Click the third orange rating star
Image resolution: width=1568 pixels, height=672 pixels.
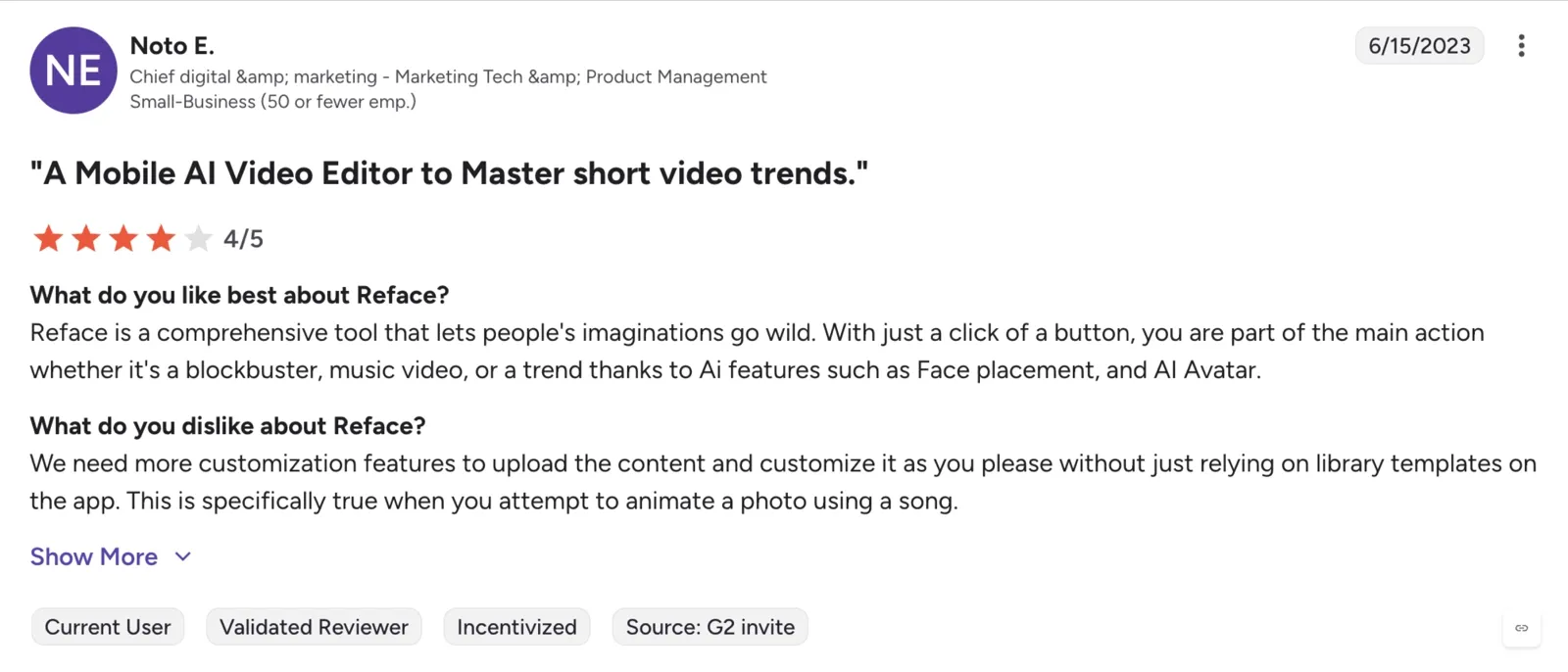click(123, 238)
